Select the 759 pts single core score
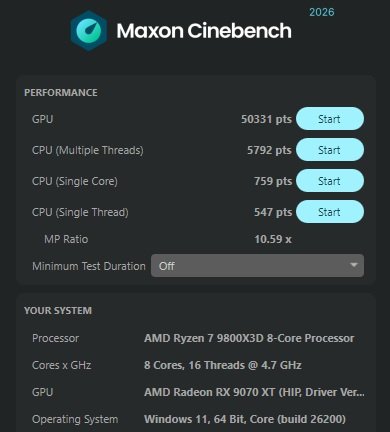 (x=273, y=181)
